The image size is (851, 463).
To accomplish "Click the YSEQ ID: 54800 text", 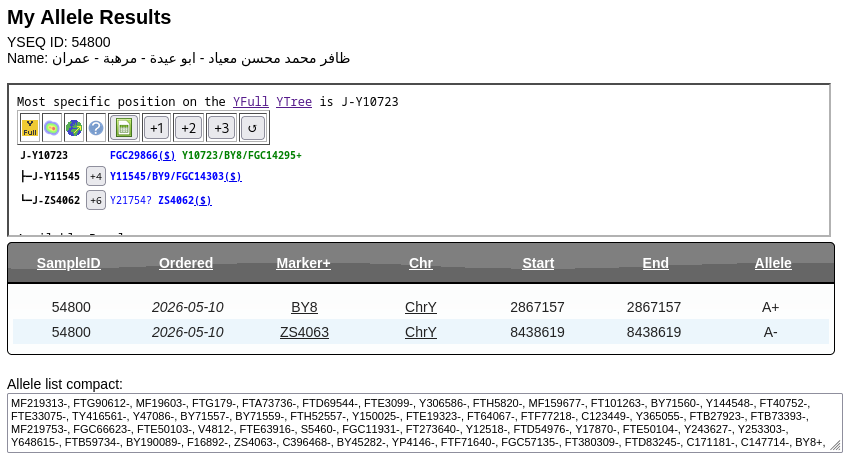I will click(x=59, y=42).
